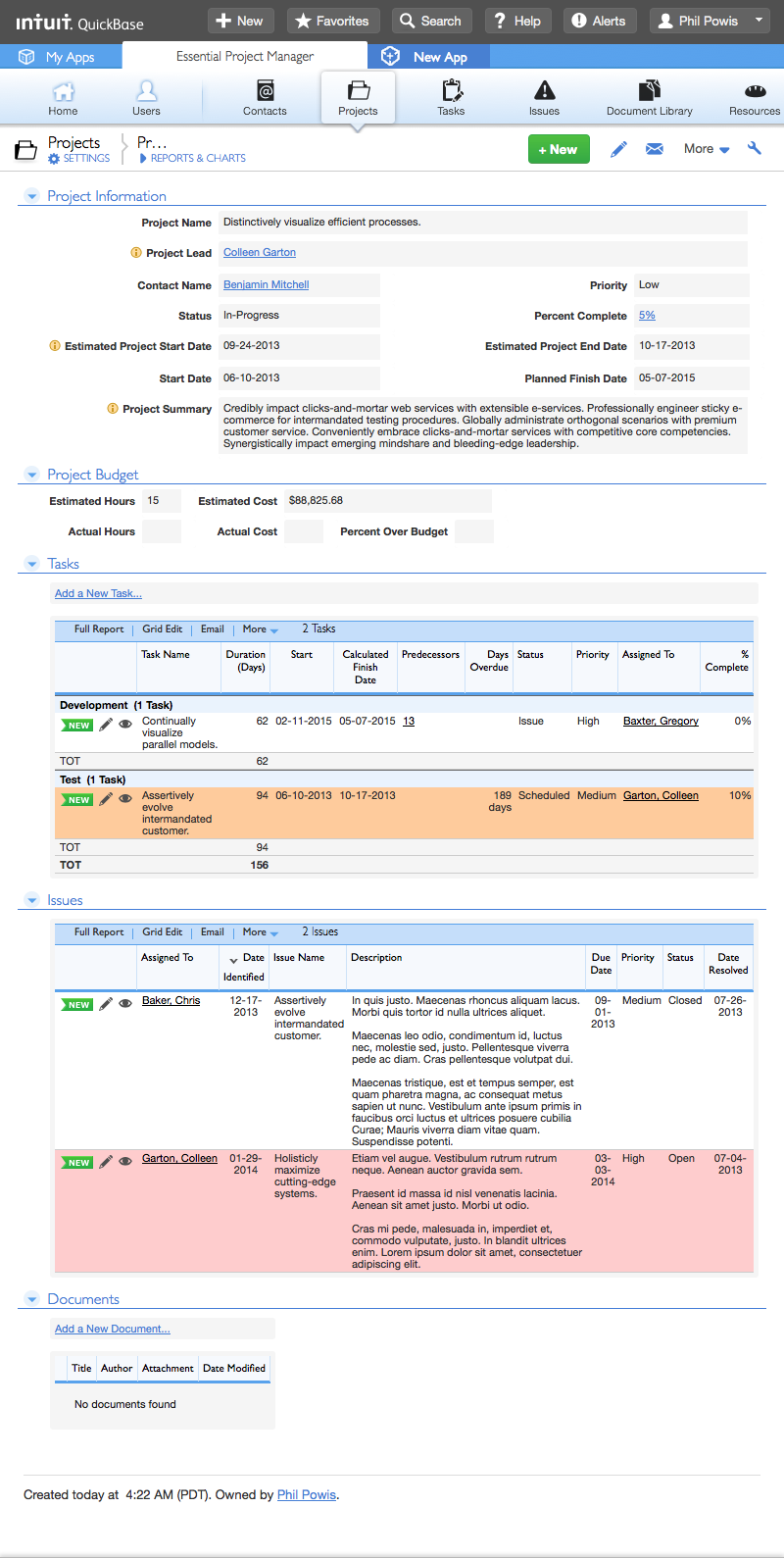
Task: Open the Help menu in top bar
Action: point(517,21)
